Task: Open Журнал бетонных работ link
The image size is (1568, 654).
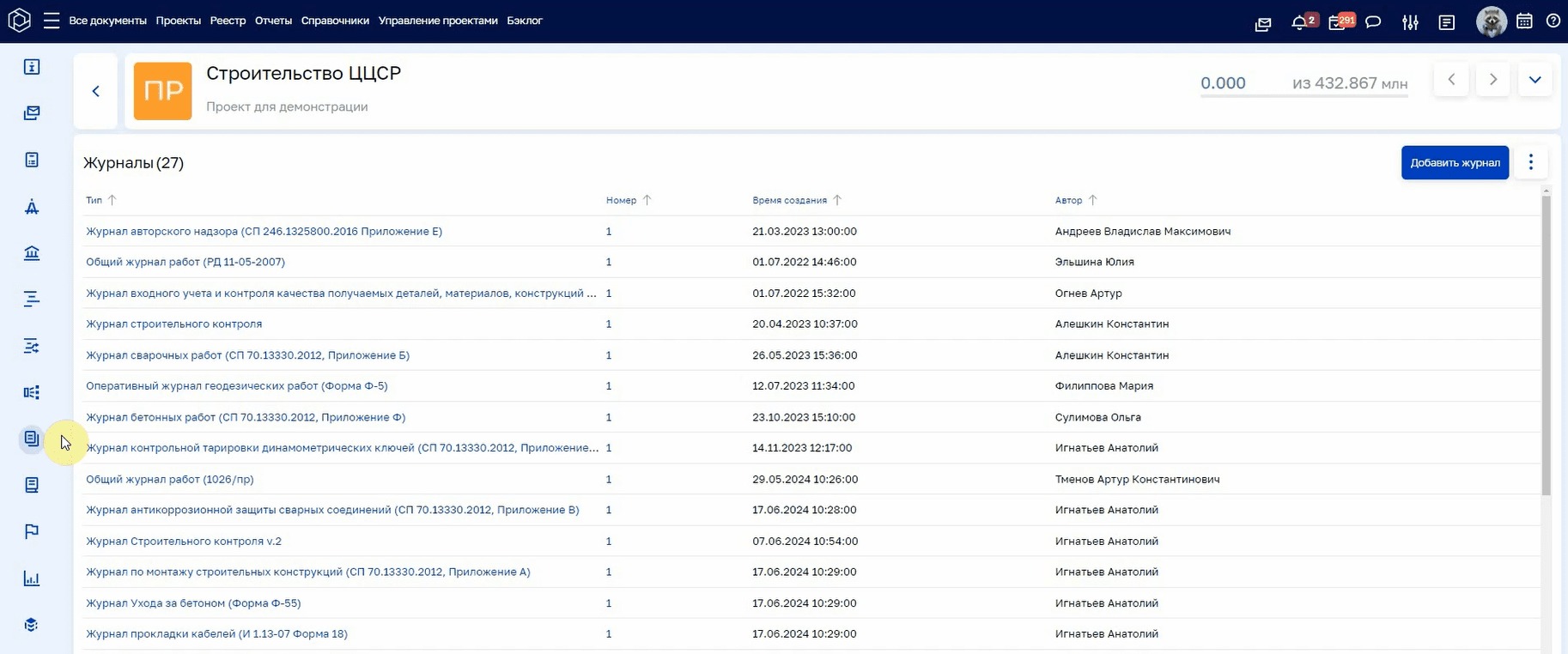Action: tap(246, 417)
